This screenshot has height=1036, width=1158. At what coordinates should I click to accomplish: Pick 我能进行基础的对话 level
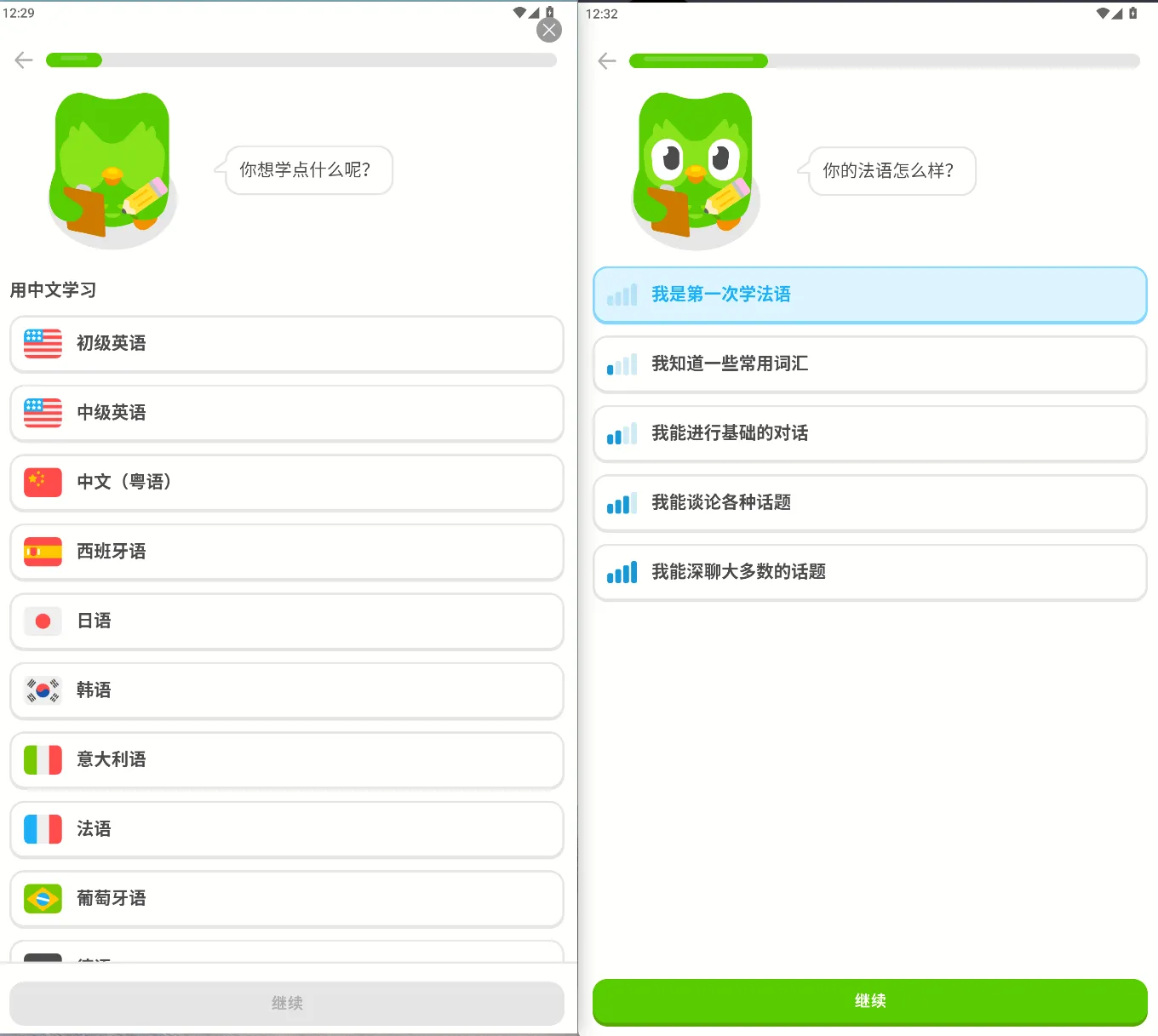point(869,434)
